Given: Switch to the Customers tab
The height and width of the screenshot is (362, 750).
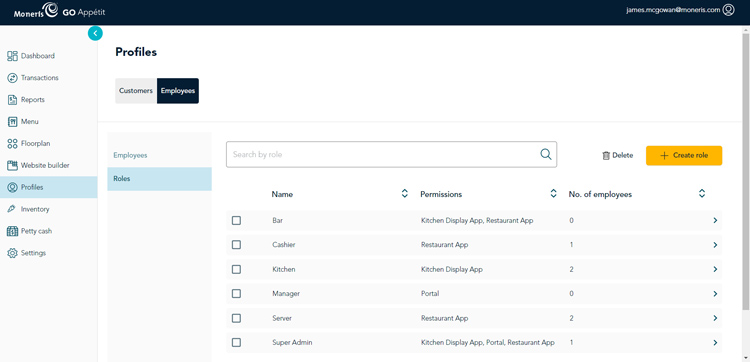Looking at the screenshot, I should [x=136, y=91].
